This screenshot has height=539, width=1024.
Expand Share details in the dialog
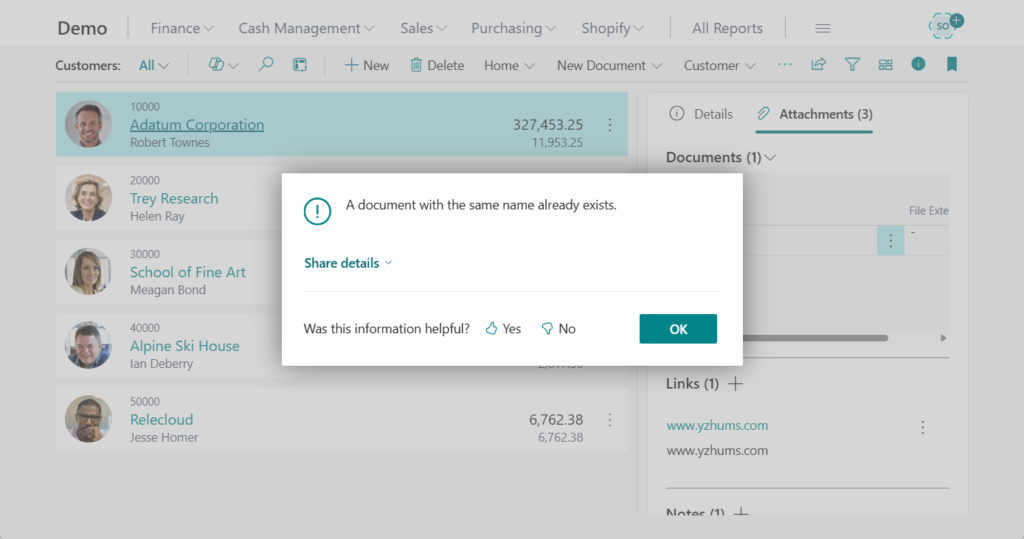(x=348, y=263)
